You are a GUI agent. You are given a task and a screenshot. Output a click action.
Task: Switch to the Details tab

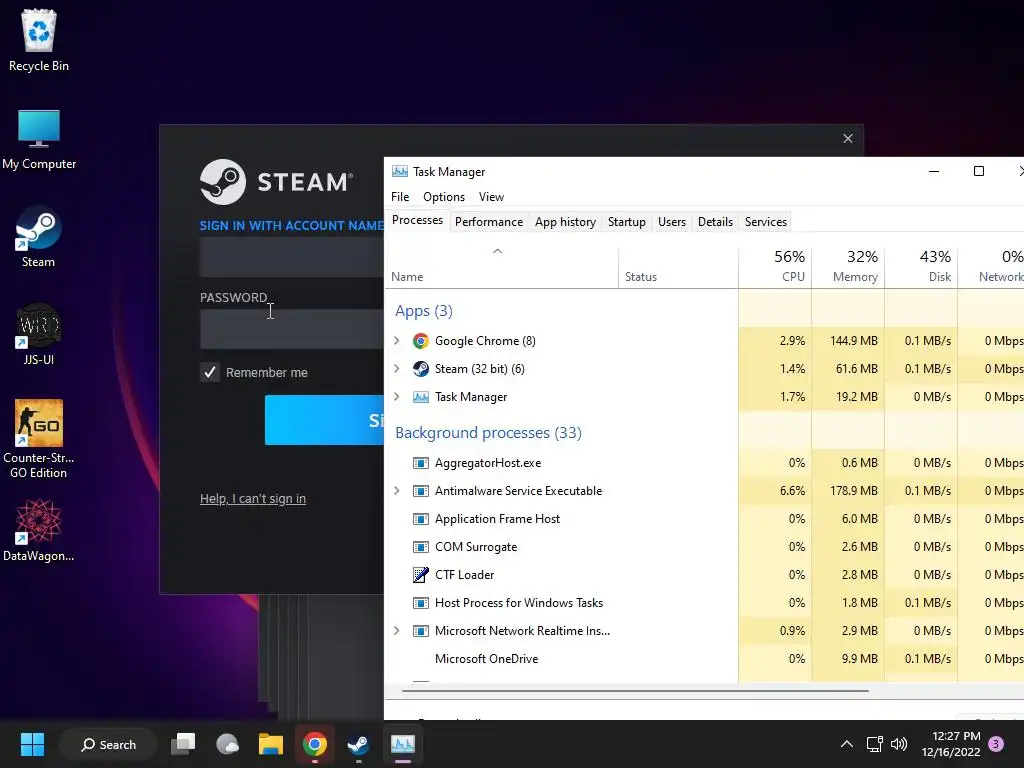coord(715,222)
